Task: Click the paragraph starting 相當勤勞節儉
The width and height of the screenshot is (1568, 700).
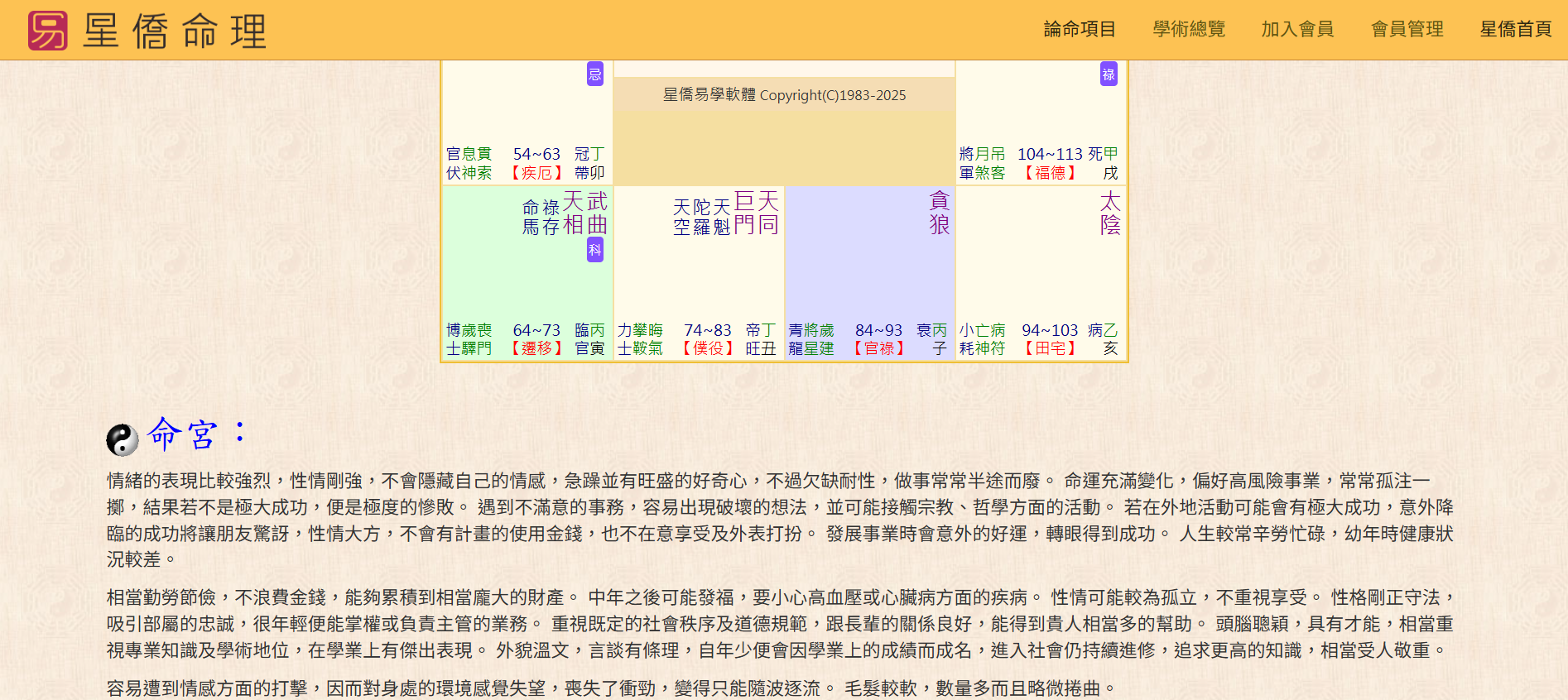Action: click(x=781, y=624)
